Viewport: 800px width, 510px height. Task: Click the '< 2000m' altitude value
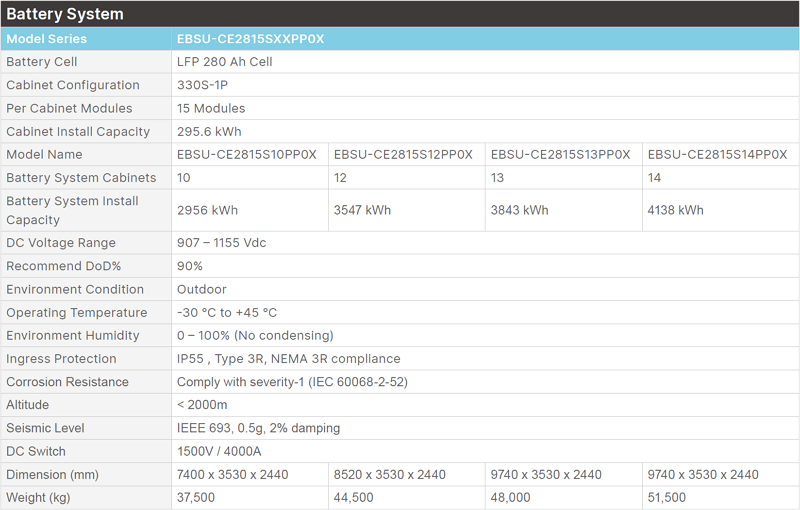pyautogui.click(x=202, y=405)
